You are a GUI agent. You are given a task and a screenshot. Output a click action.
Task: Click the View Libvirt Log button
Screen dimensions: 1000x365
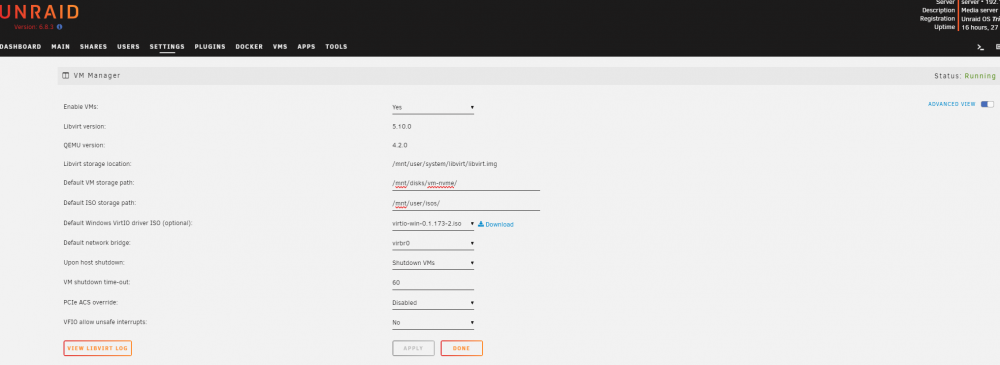[x=98, y=348]
